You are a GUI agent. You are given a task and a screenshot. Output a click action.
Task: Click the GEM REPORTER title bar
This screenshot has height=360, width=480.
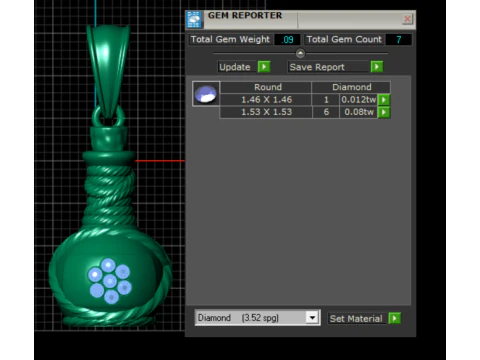[300, 19]
